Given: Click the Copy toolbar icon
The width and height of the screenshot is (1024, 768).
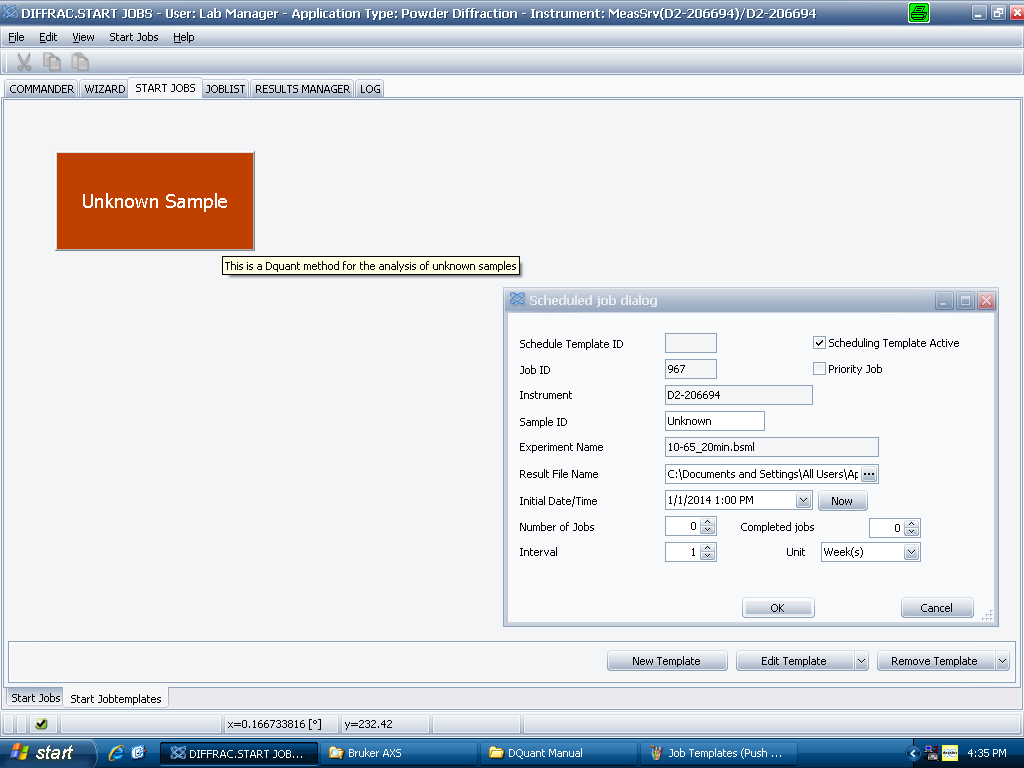Looking at the screenshot, I should [x=52, y=62].
